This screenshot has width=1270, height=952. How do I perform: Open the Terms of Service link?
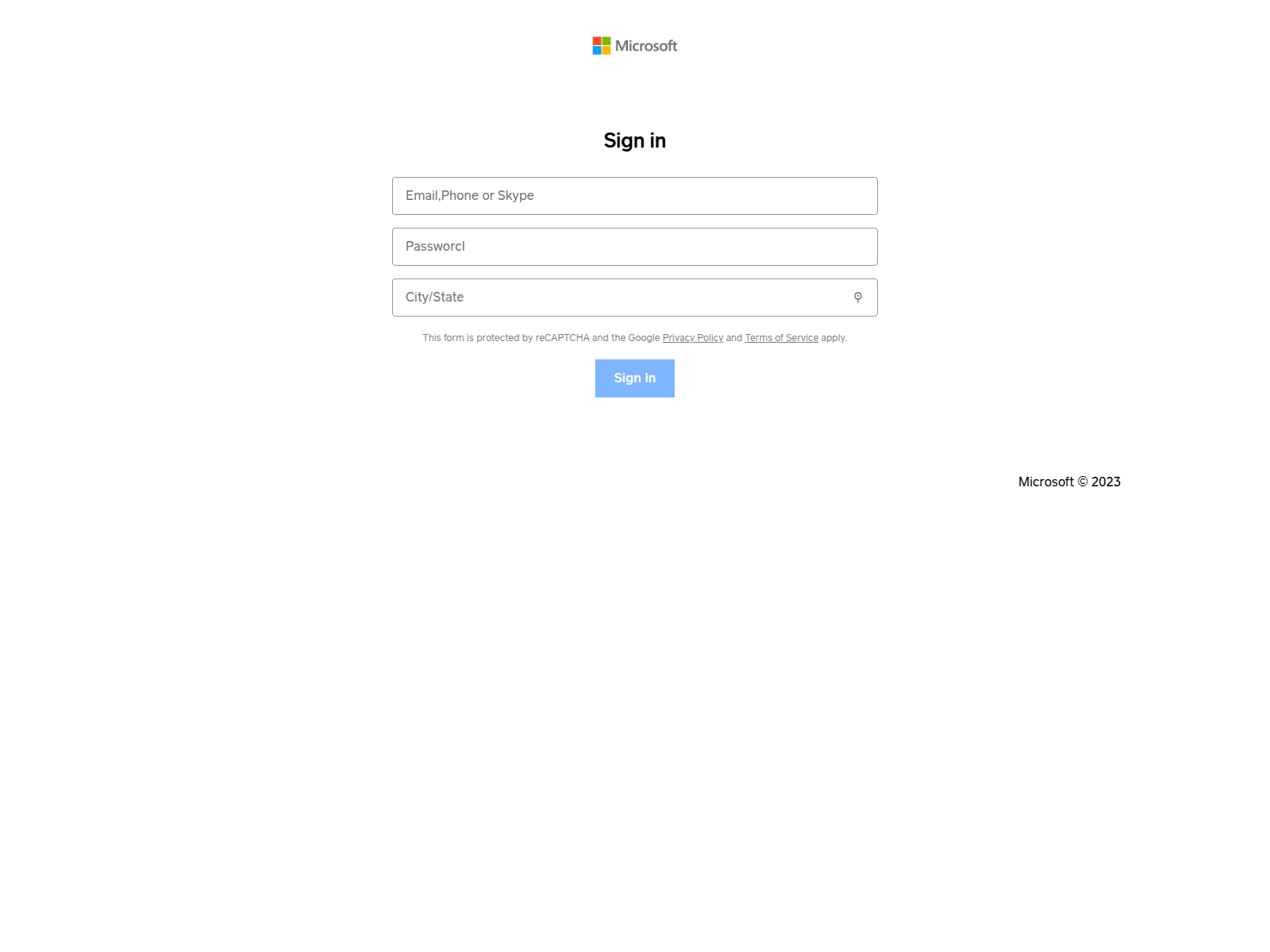point(781,338)
